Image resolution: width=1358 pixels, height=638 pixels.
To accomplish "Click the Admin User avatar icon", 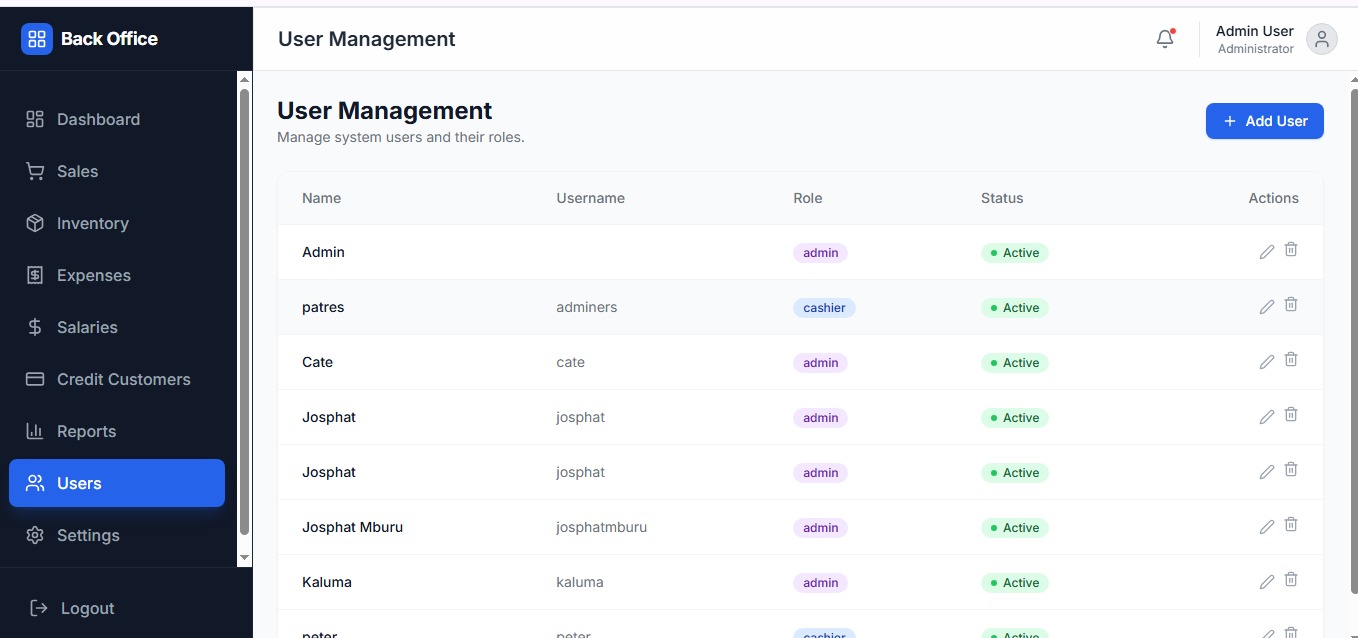I will pos(1321,38).
